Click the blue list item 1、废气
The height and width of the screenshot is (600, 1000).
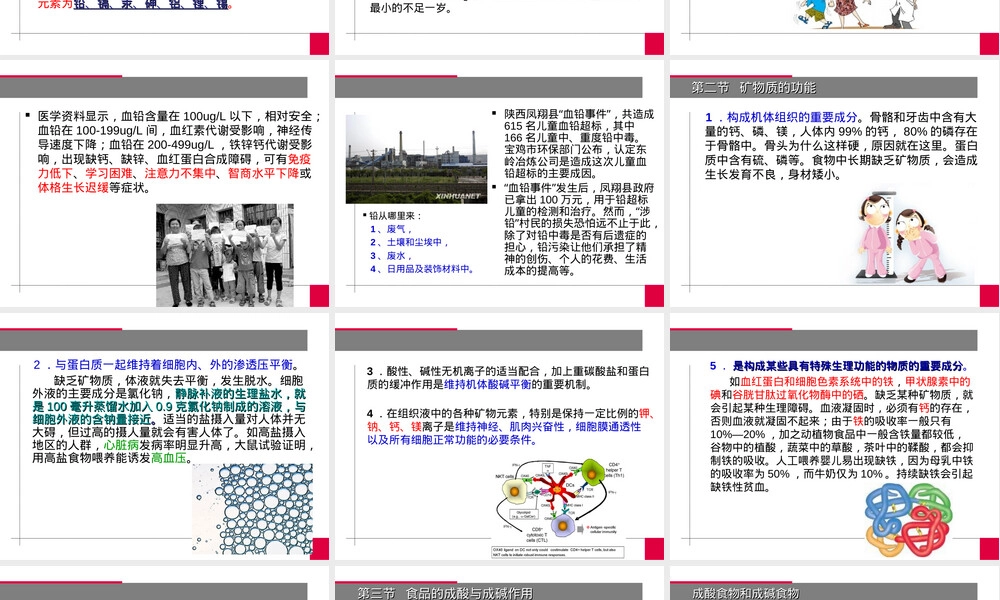(391, 229)
